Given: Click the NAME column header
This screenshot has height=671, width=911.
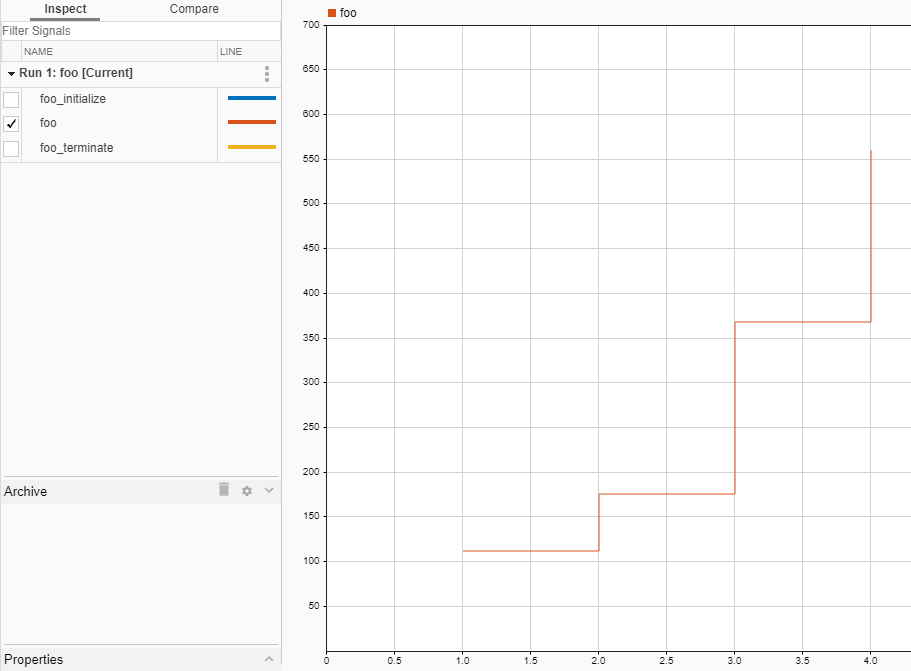Looking at the screenshot, I should coord(38,51).
